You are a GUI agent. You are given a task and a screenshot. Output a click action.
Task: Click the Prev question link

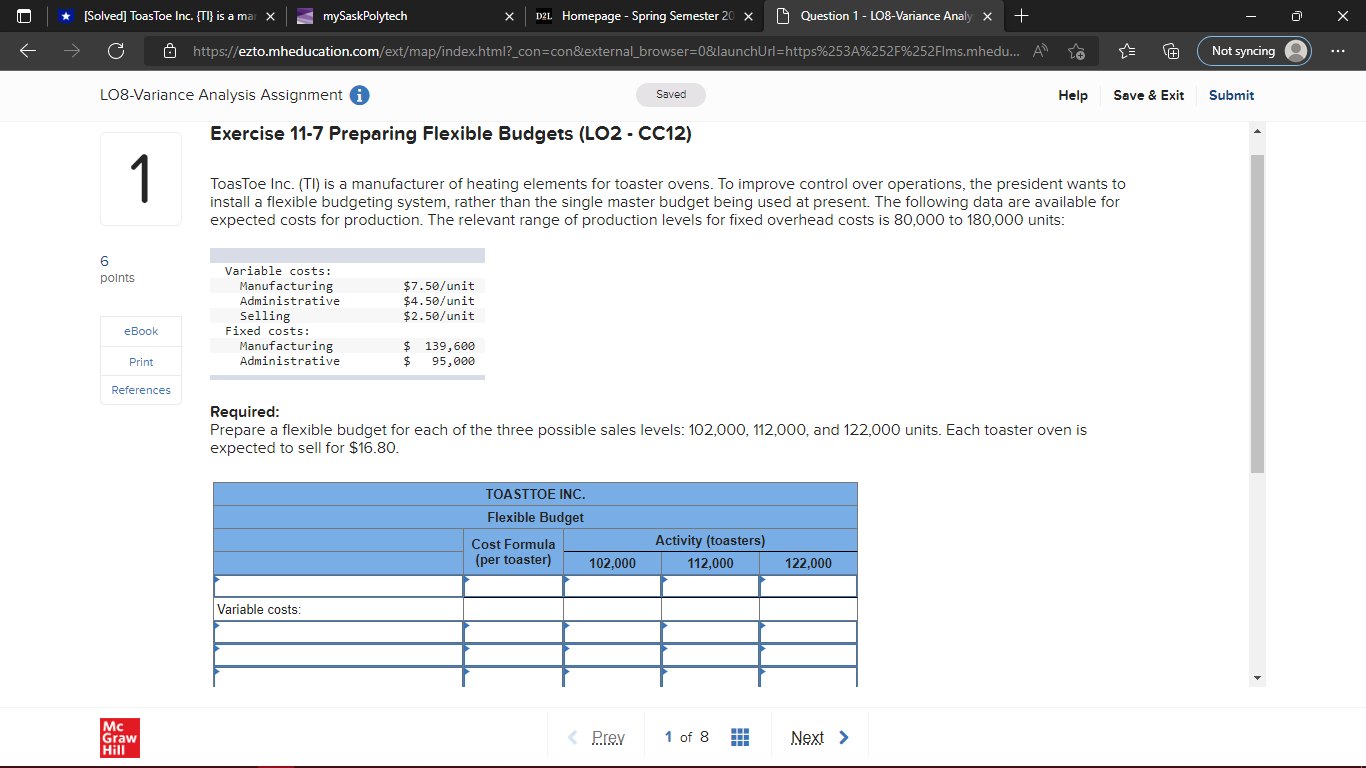(x=597, y=738)
